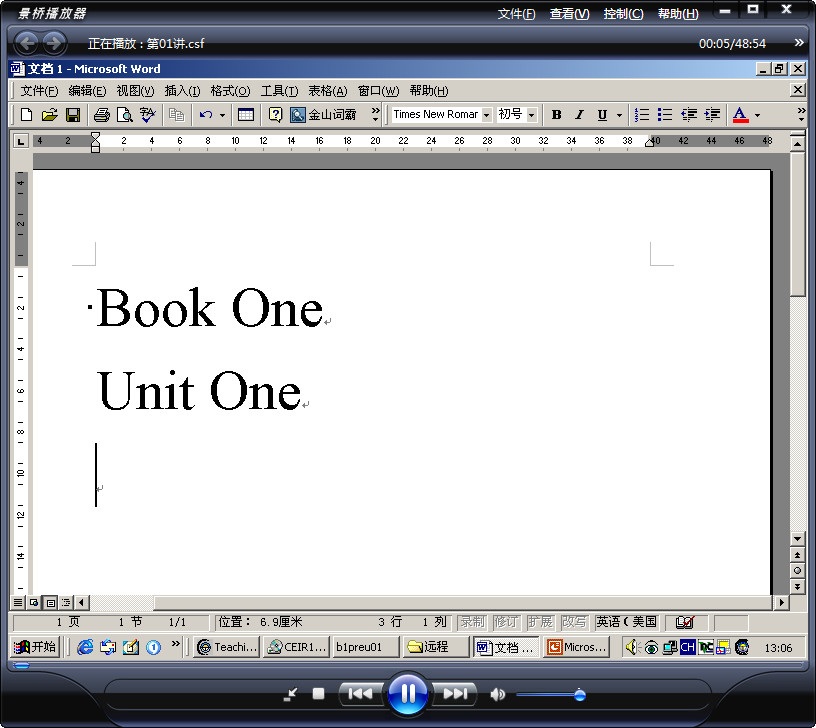Expand more standard toolbar buttons chevron

(375, 114)
